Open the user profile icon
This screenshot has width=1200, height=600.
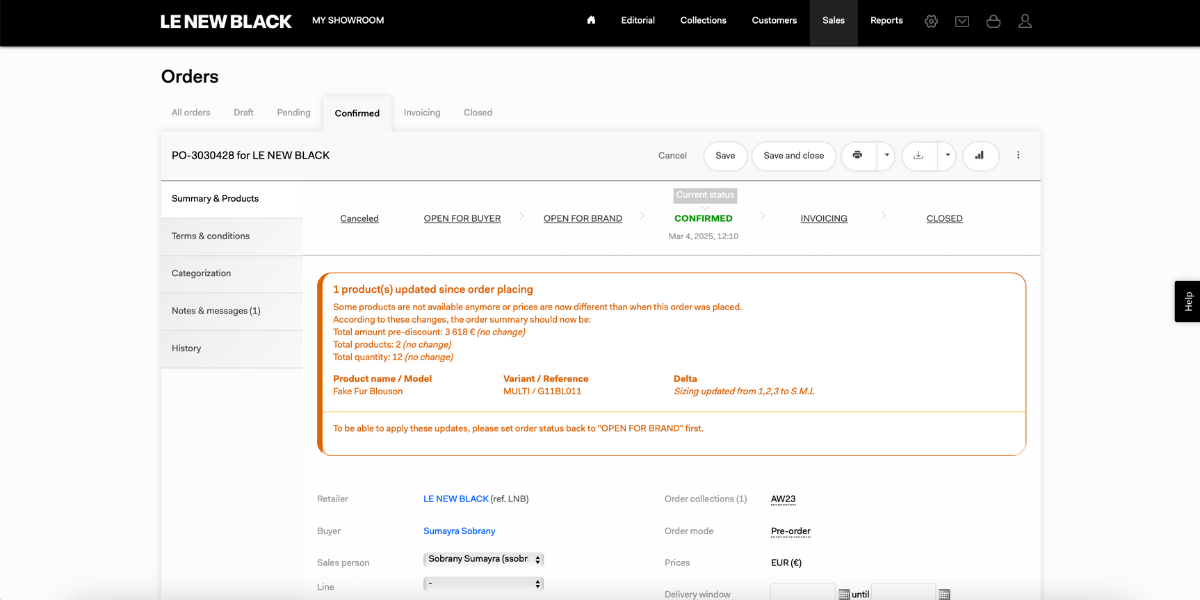coord(1025,21)
